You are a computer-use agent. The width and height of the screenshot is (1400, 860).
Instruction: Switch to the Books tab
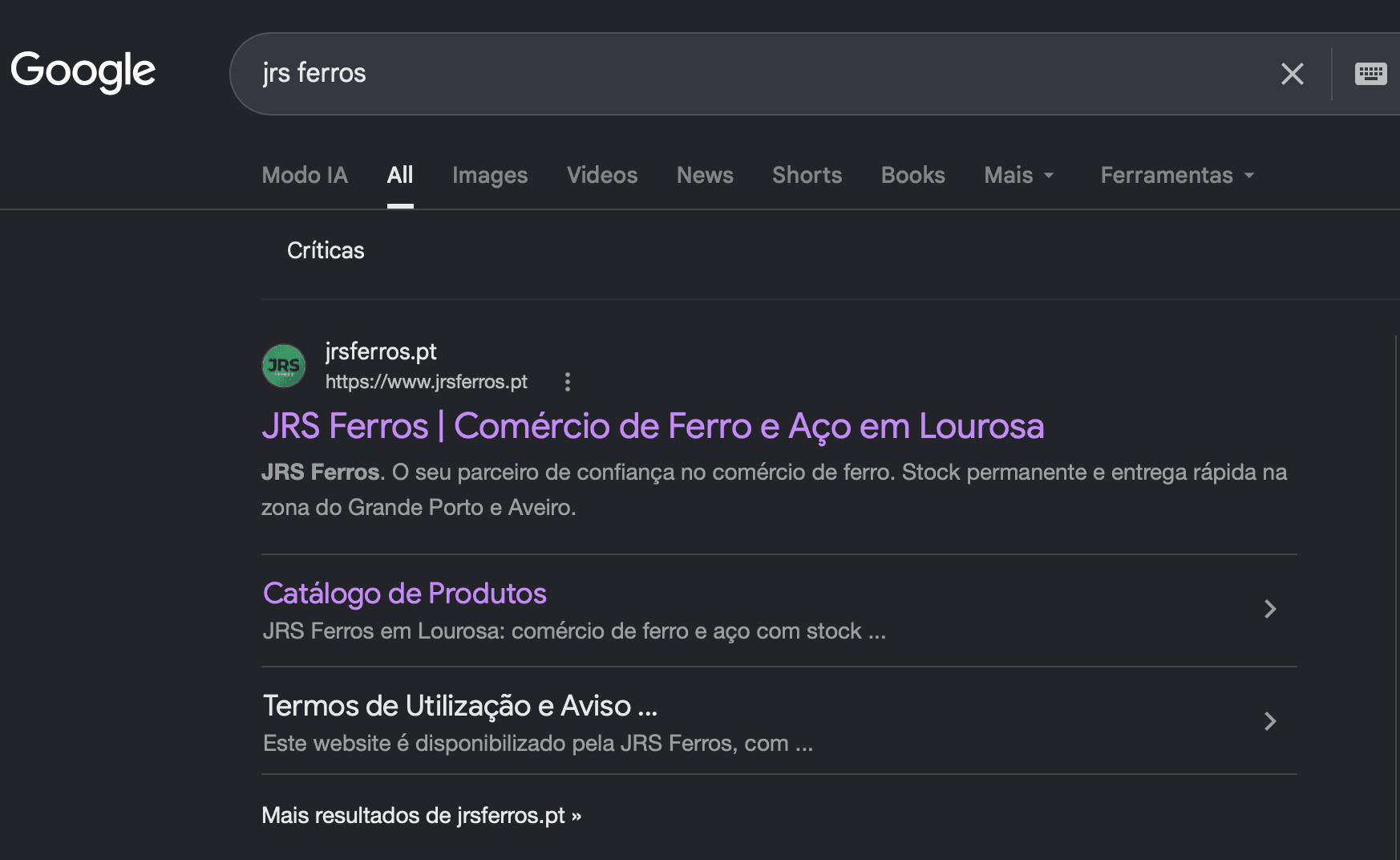click(x=912, y=175)
